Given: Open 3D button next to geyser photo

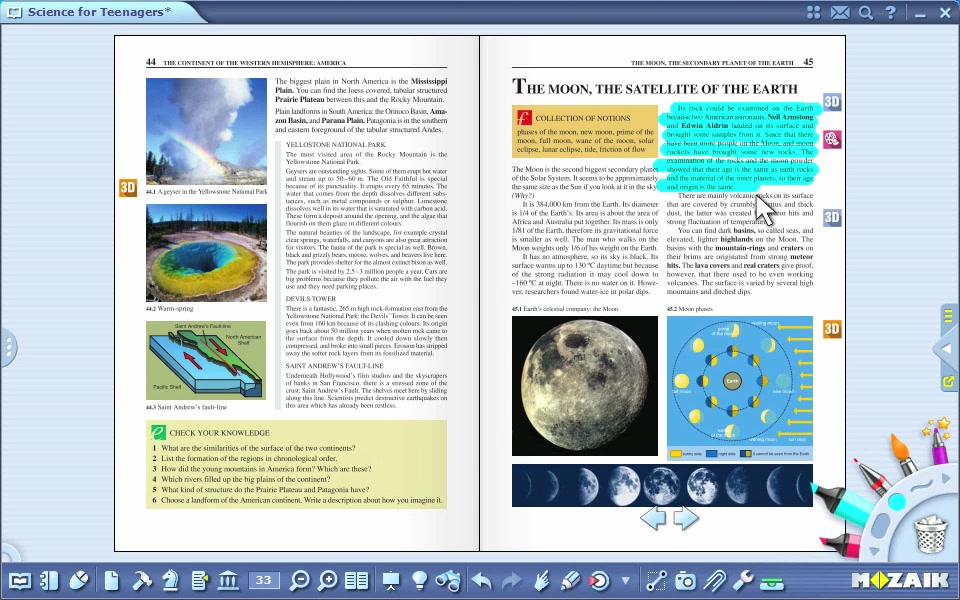Looking at the screenshot, I should pos(128,188).
